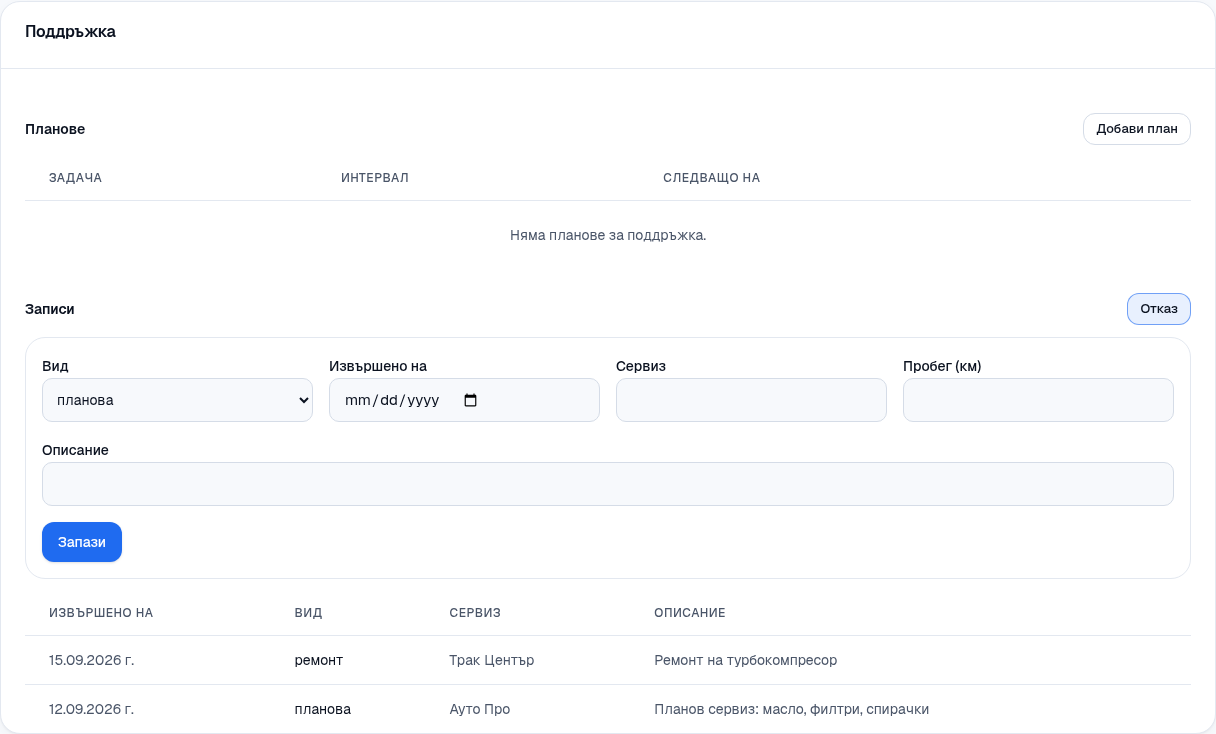Expand the Вид dropdown showing планова
This screenshot has width=1216, height=734.
click(177, 400)
